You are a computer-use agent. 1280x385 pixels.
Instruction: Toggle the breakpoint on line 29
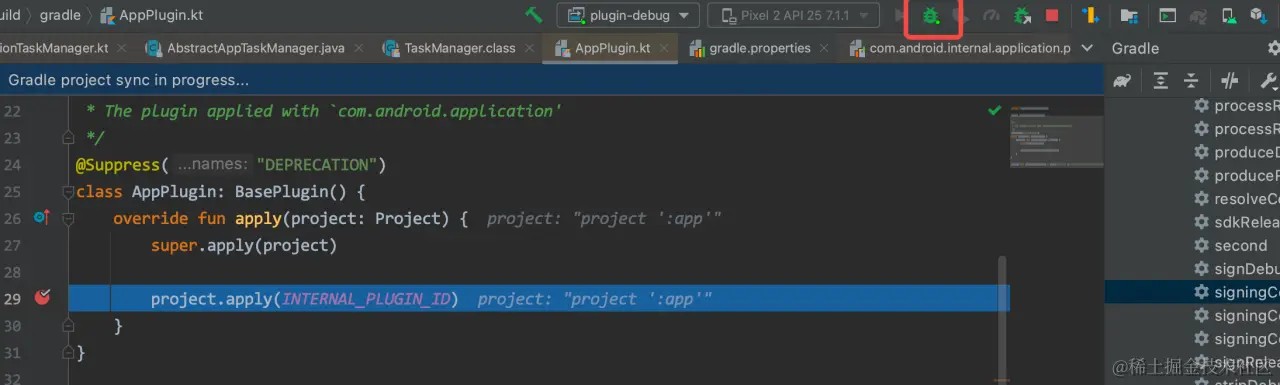tap(42, 298)
